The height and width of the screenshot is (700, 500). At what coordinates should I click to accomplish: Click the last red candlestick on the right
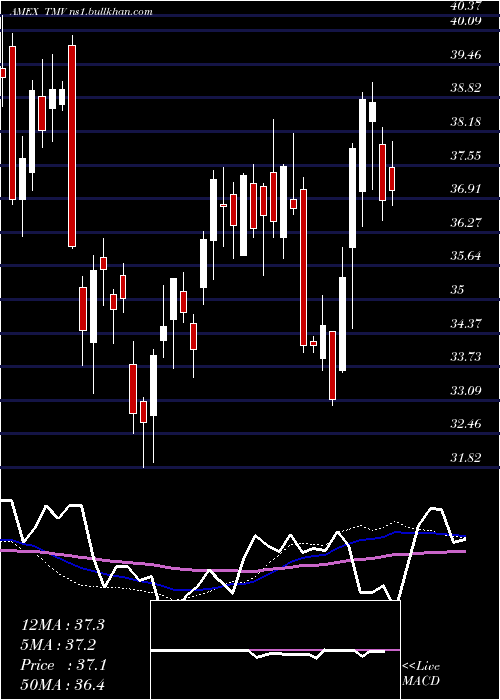[x=392, y=179]
